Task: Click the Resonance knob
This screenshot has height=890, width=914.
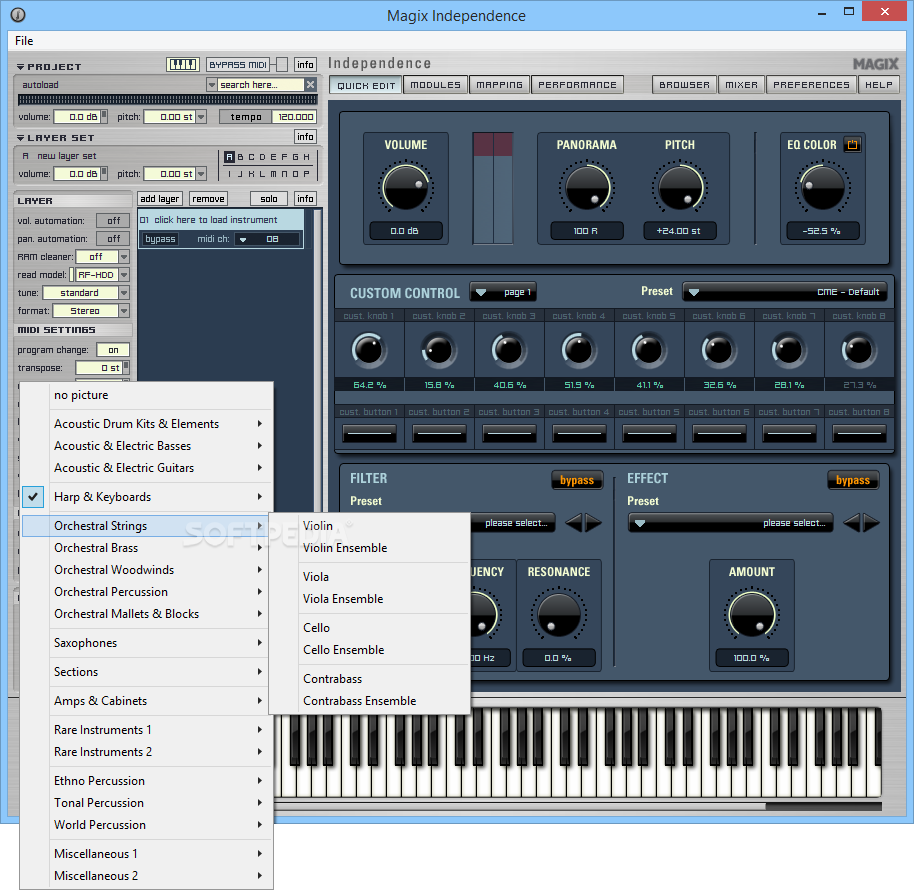Action: pyautogui.click(x=558, y=615)
